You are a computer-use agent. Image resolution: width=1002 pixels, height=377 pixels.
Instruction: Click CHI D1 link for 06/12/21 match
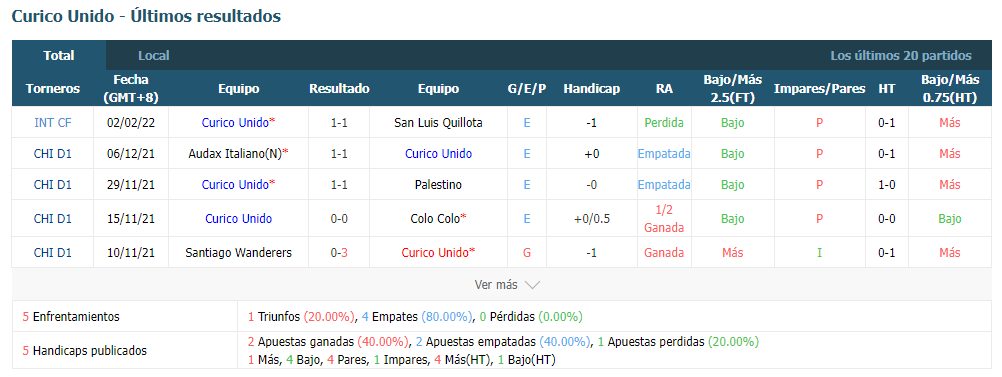52,153
